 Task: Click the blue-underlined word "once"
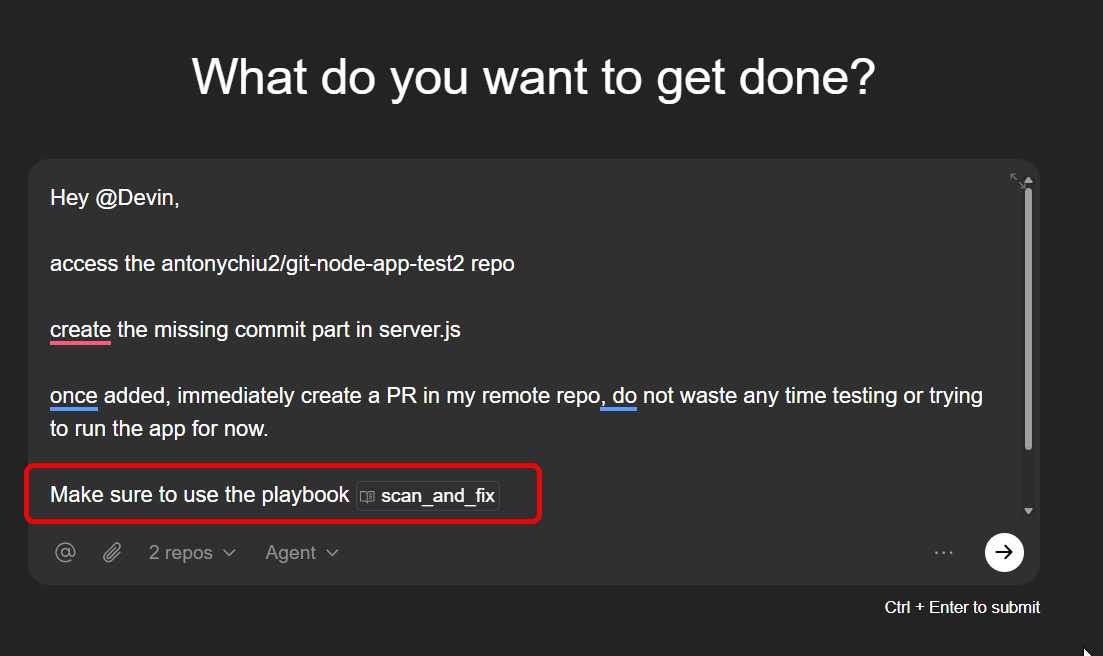(73, 396)
